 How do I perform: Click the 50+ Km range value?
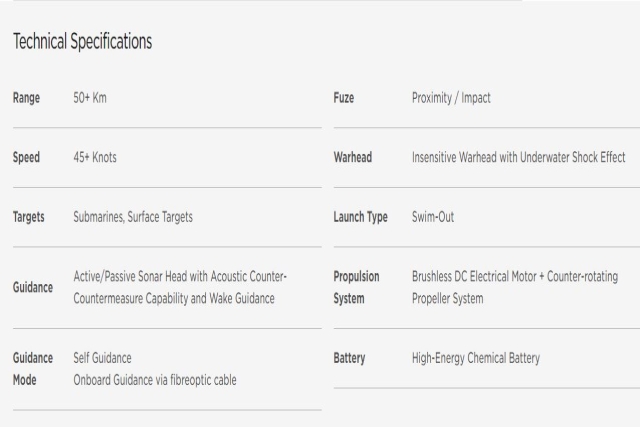coord(90,98)
